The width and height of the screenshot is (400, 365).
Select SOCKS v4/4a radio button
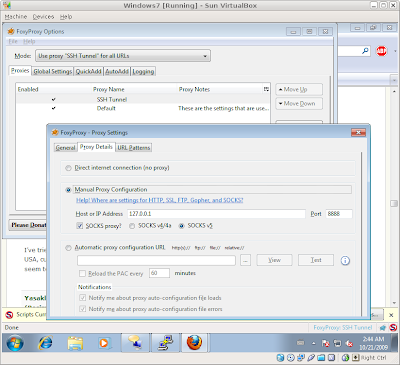(x=132, y=226)
